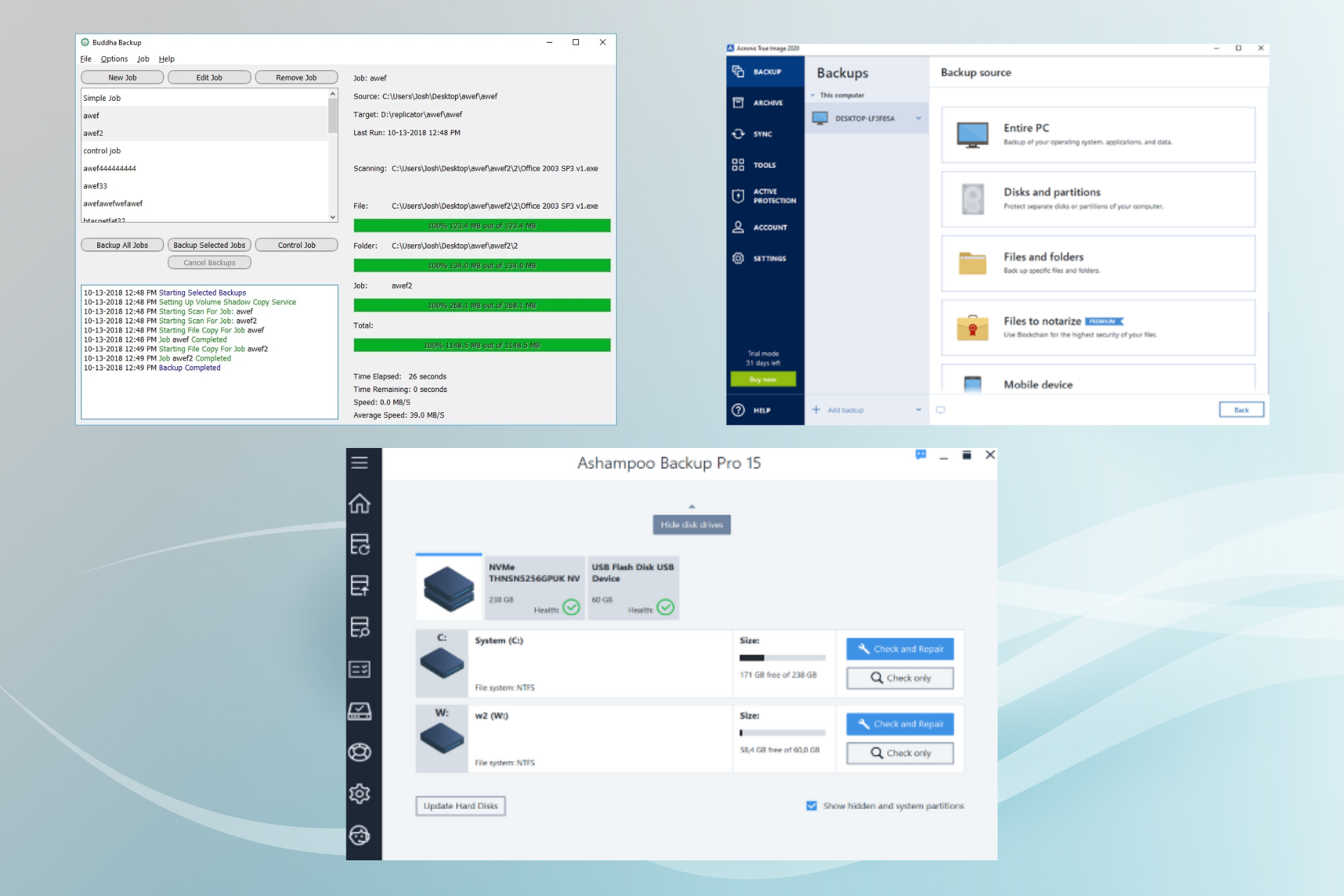The width and height of the screenshot is (1344, 896).
Task: Click System (C:) size usage bar
Action: coord(783,658)
